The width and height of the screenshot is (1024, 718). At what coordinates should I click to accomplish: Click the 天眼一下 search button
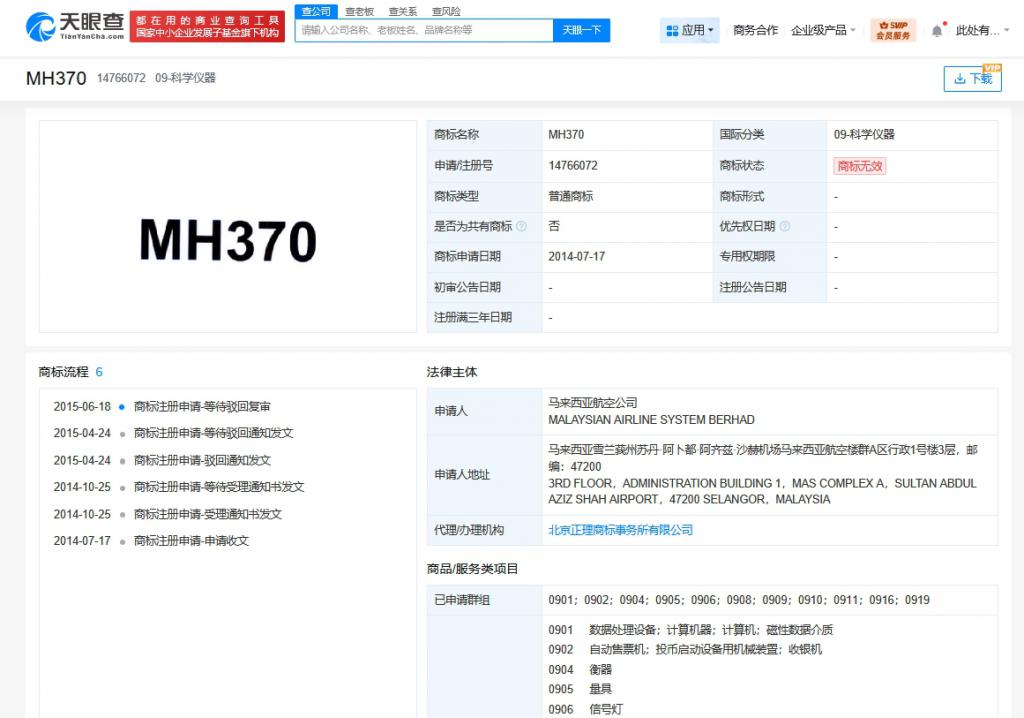(582, 31)
